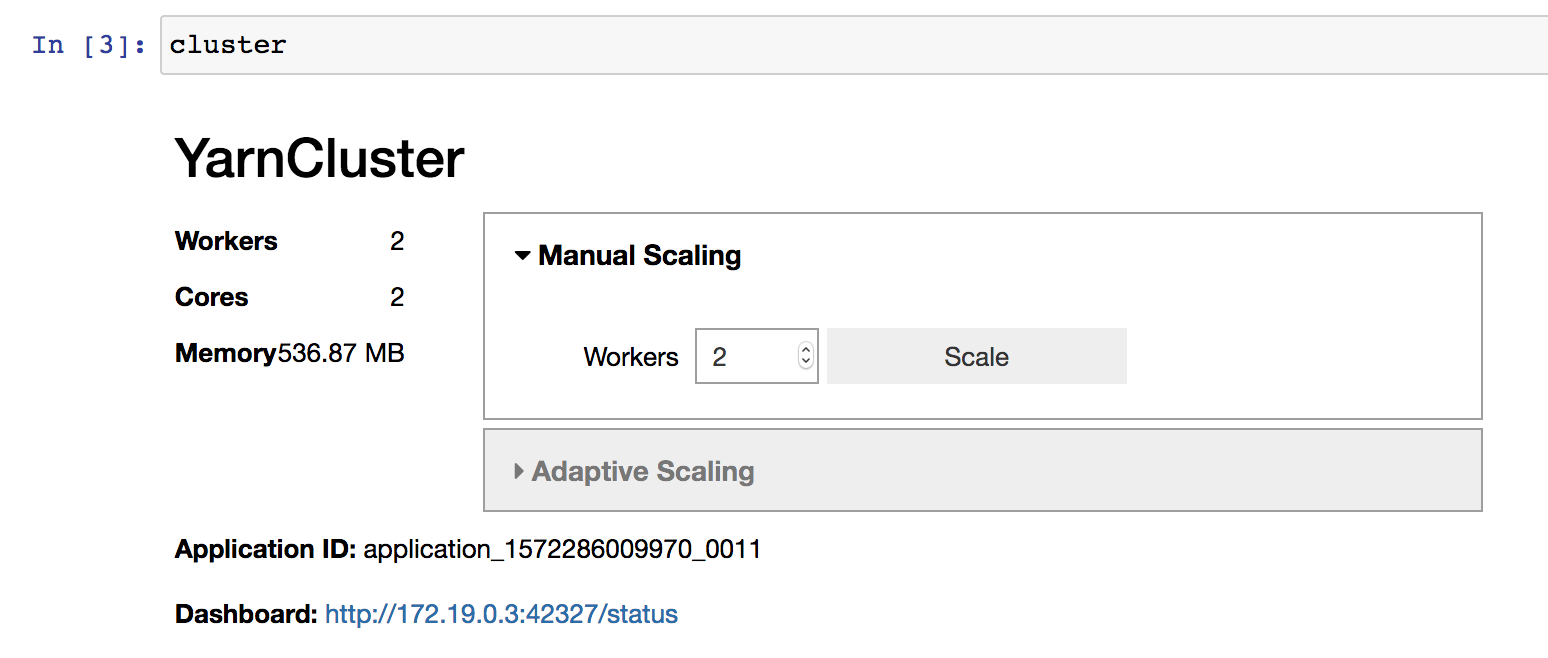Click the Memory label

(x=226, y=353)
